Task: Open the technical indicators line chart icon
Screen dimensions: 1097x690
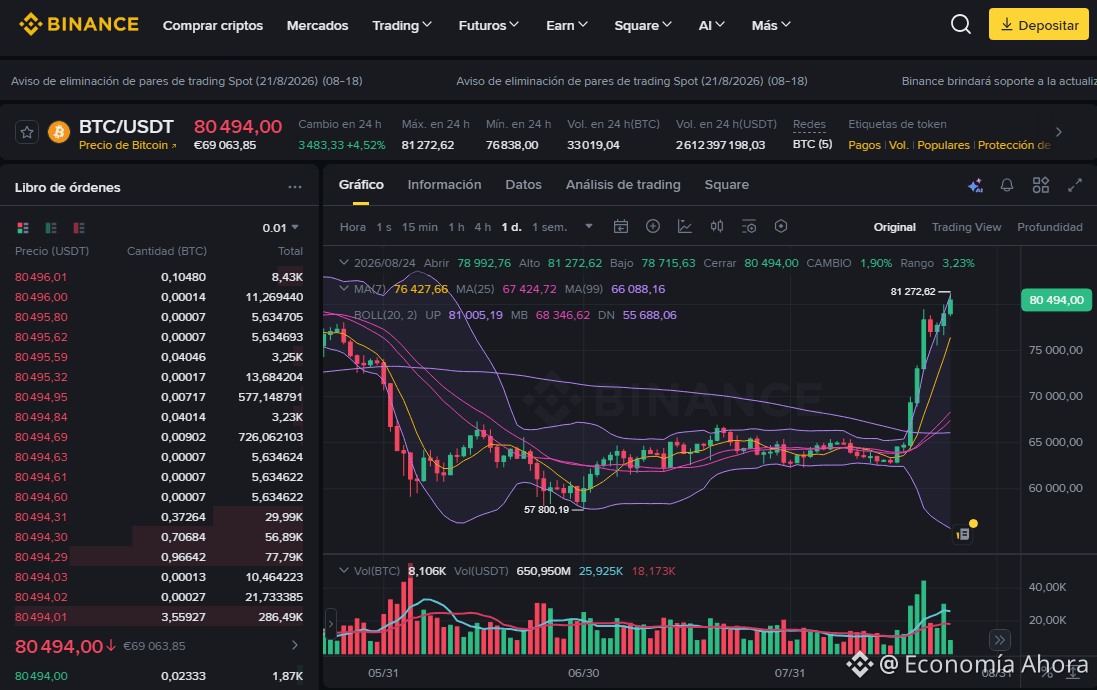Action: pos(685,226)
